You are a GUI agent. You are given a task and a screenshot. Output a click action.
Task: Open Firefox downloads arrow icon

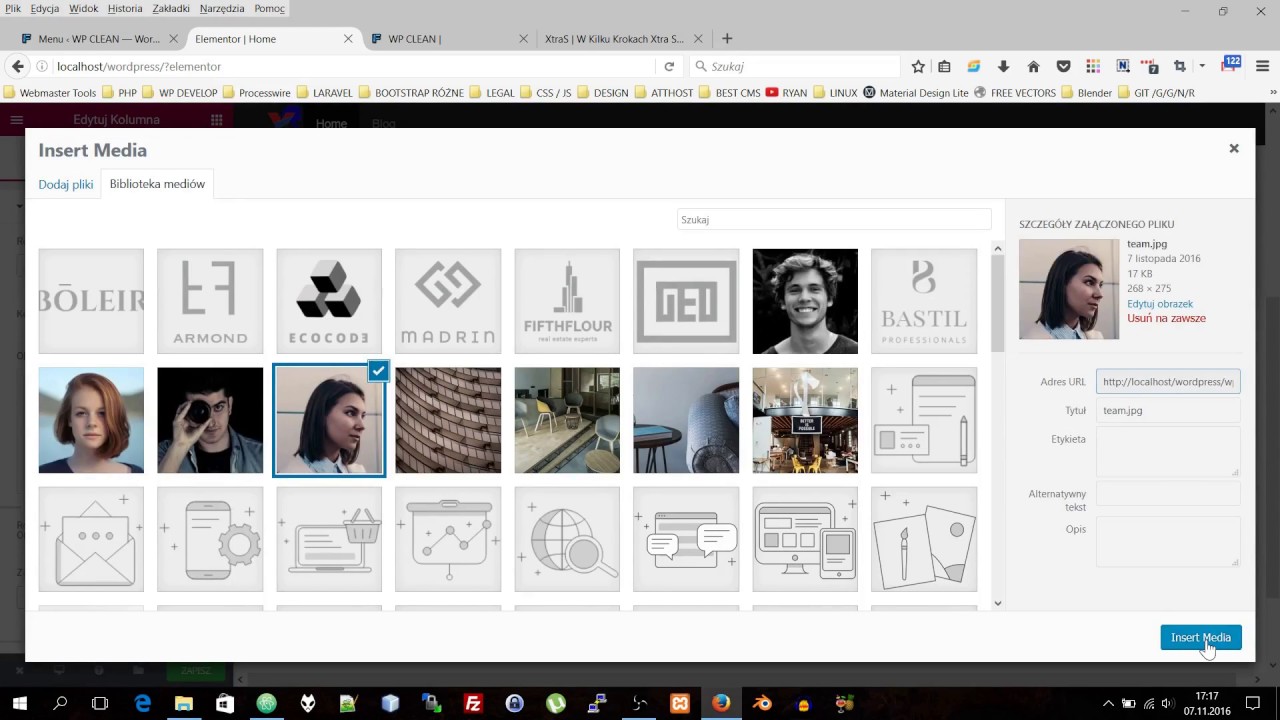[x=1004, y=66]
